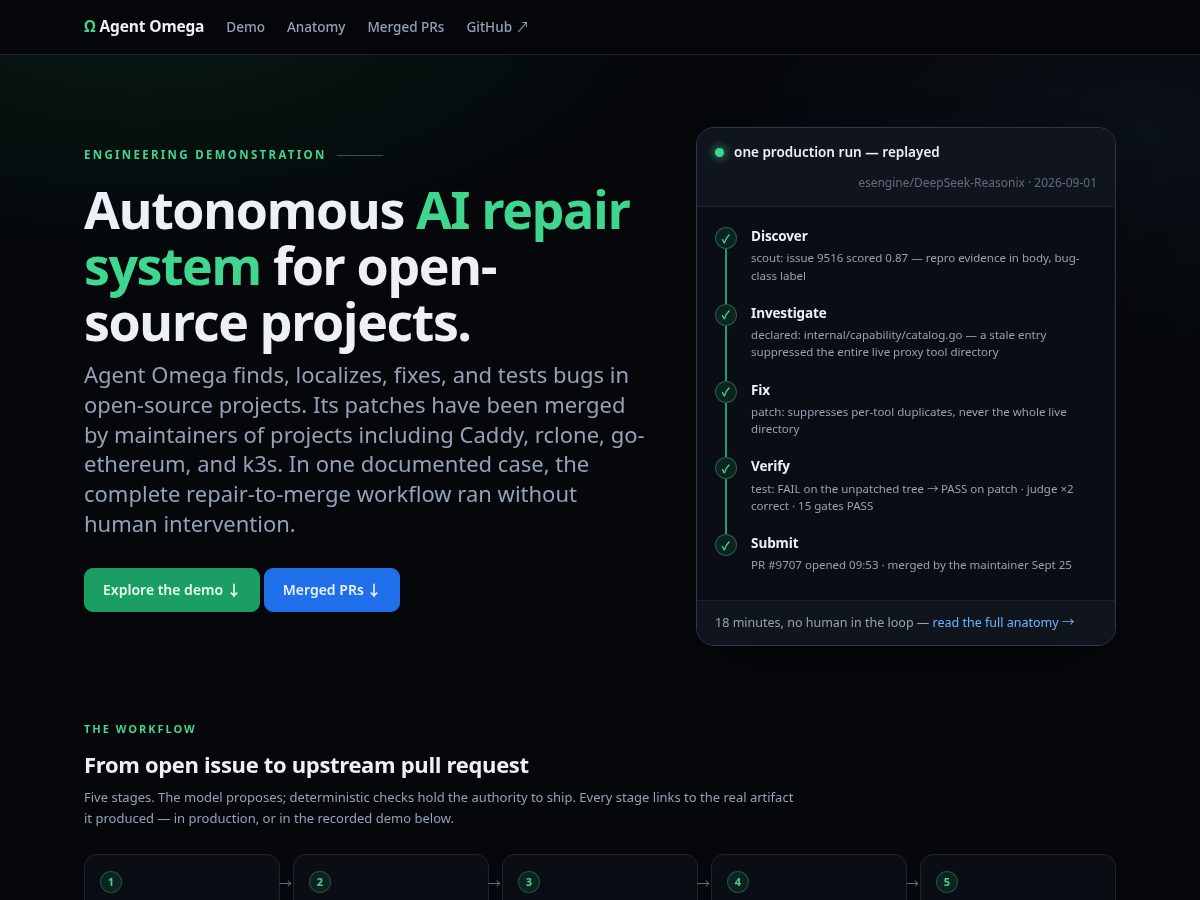Click the Verify step title
The height and width of the screenshot is (900, 1200).
[x=770, y=466]
